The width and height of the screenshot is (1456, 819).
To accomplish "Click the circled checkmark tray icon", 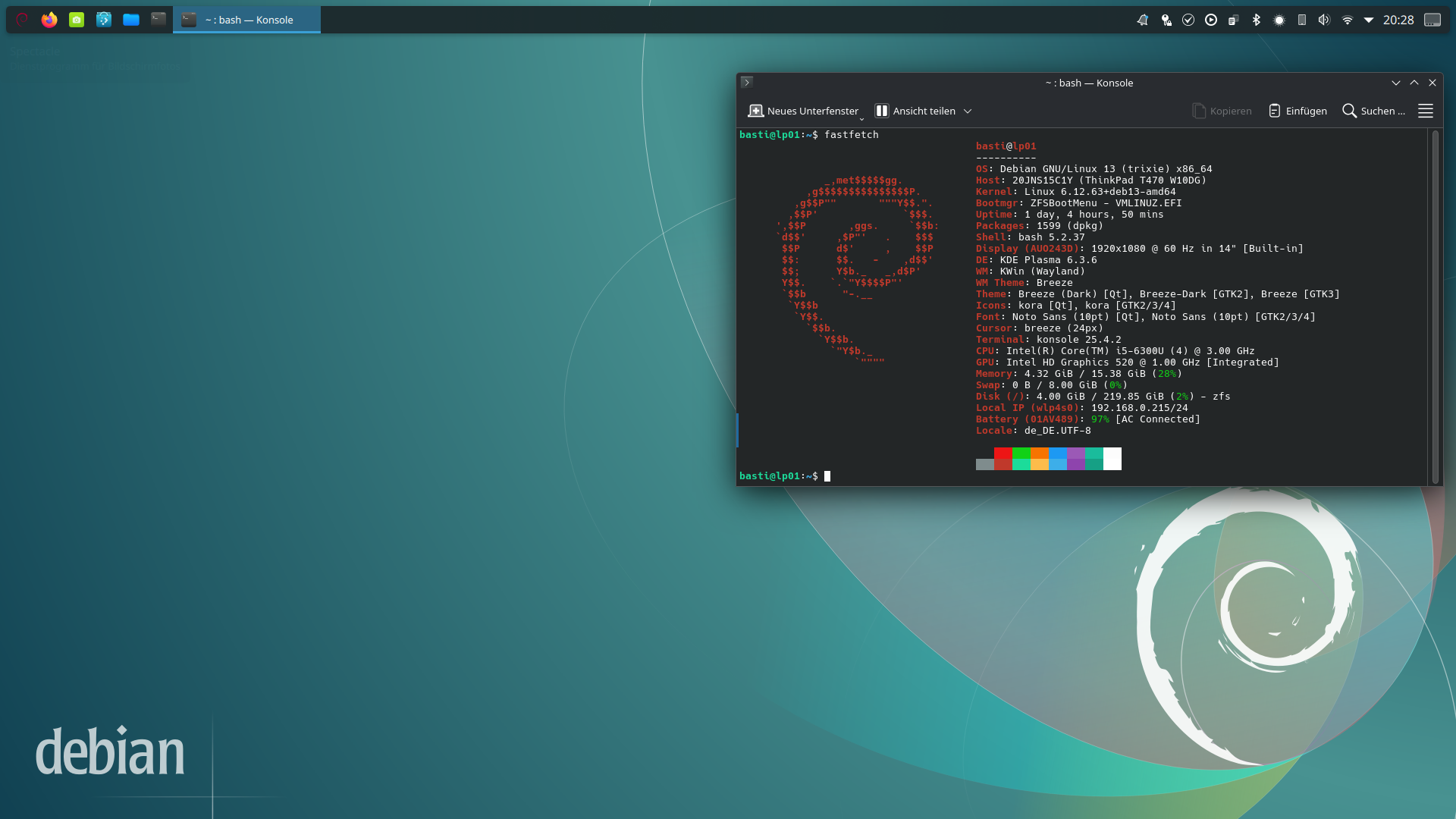I will point(1188,20).
